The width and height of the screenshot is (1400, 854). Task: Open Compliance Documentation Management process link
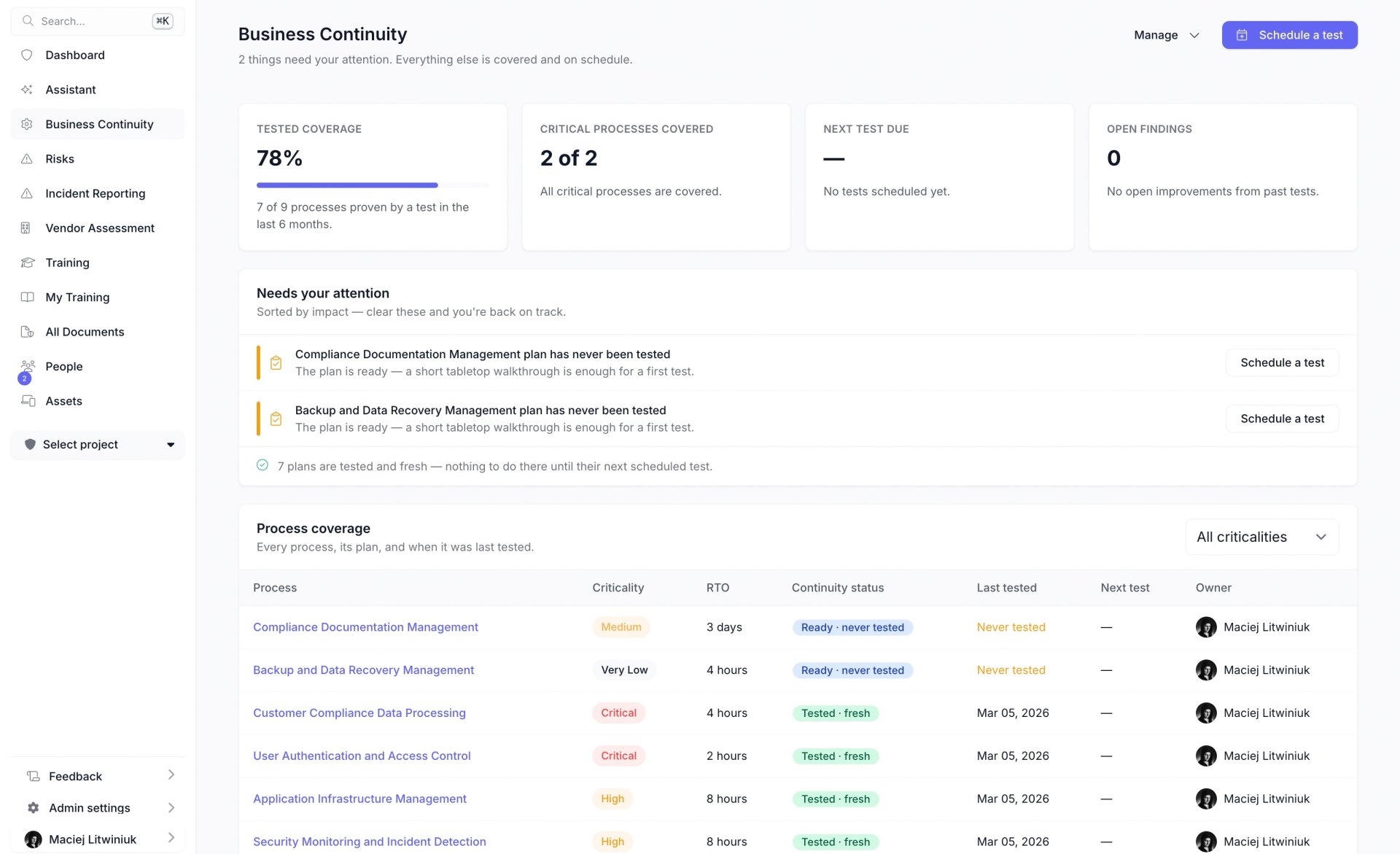click(x=365, y=627)
